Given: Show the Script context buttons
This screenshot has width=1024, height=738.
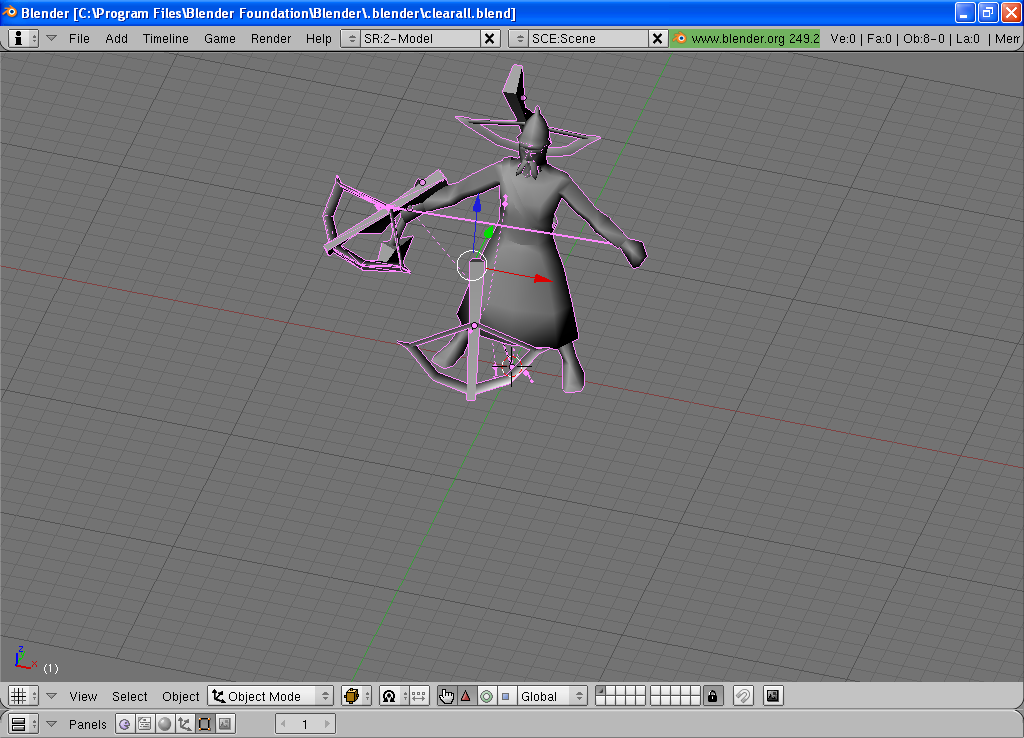Looking at the screenshot, I should [x=144, y=724].
